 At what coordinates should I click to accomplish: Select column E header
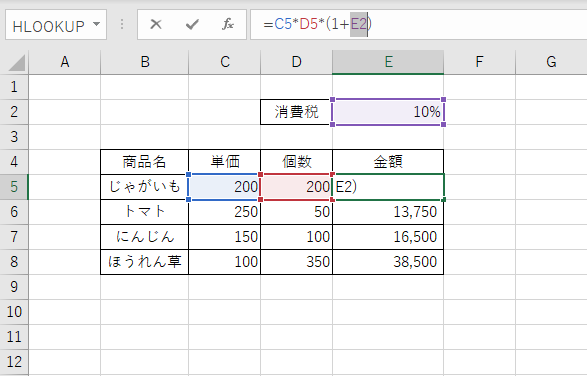[388, 62]
